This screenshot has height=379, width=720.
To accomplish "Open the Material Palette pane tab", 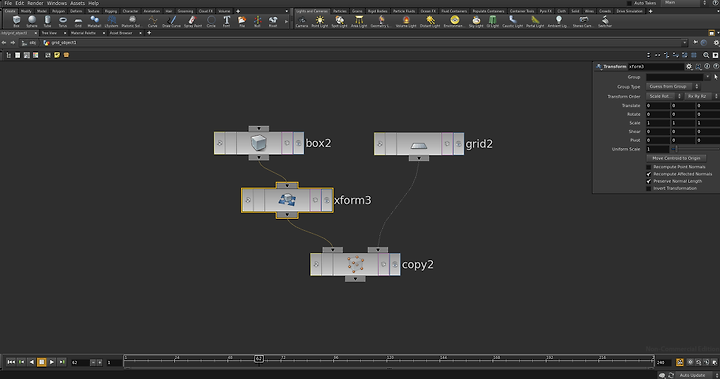I will [84, 33].
